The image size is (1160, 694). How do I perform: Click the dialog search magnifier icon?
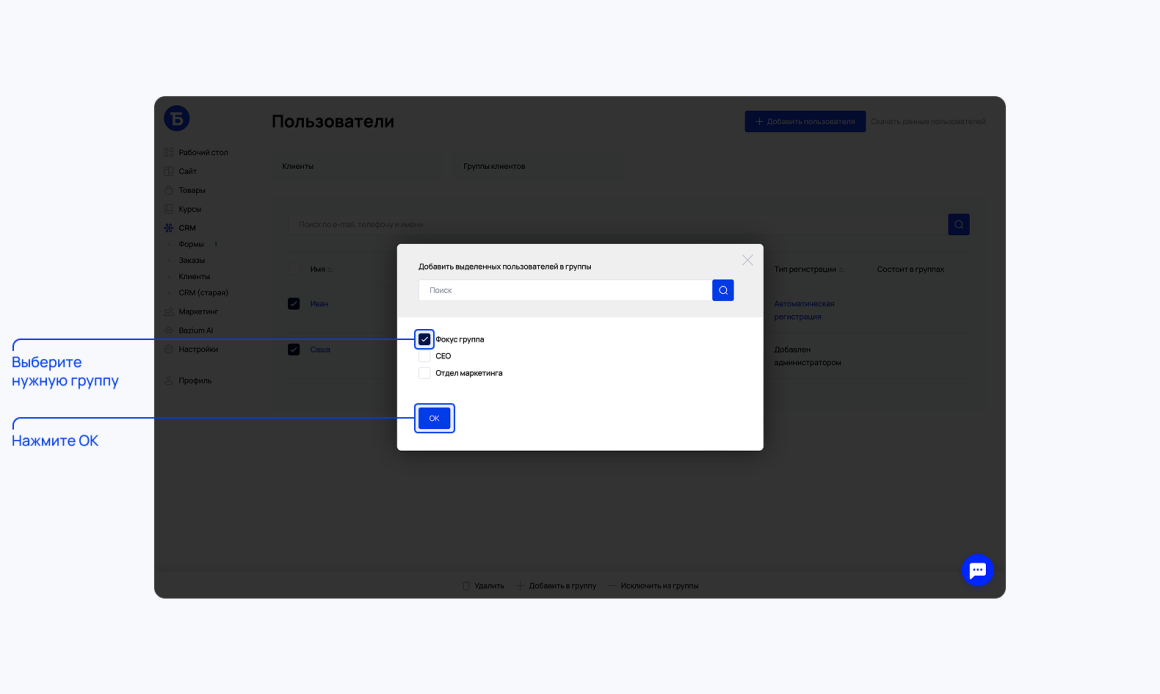tap(723, 290)
